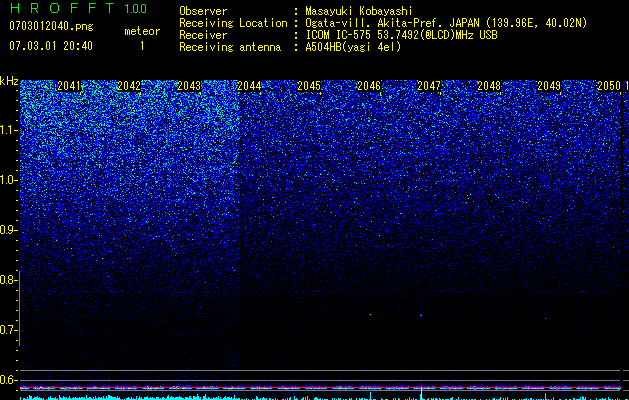The image size is (629, 400).
Task: Click the meteor echo spike below 2047
Action: [x=421, y=392]
